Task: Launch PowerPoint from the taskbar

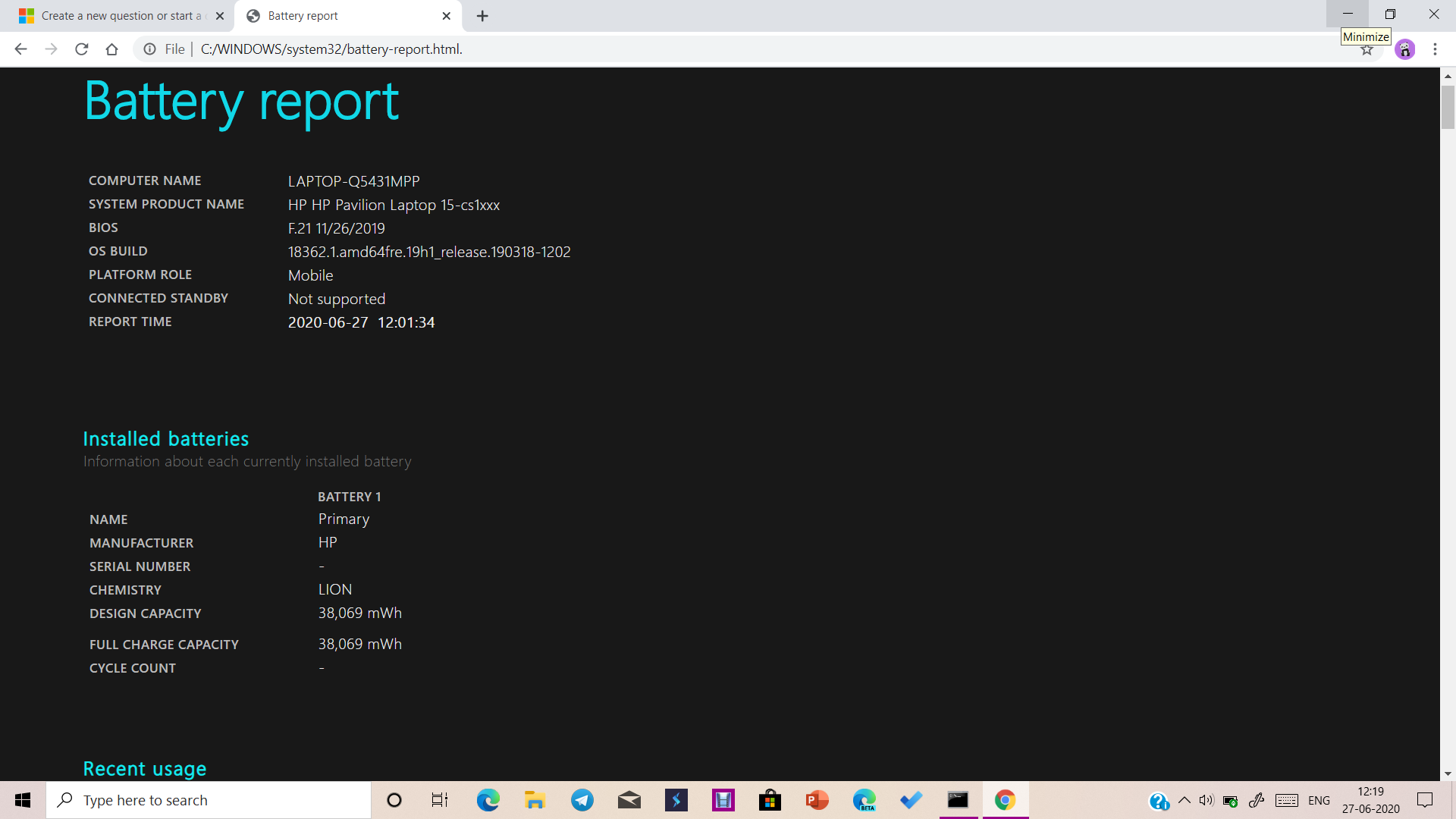Action: click(817, 800)
